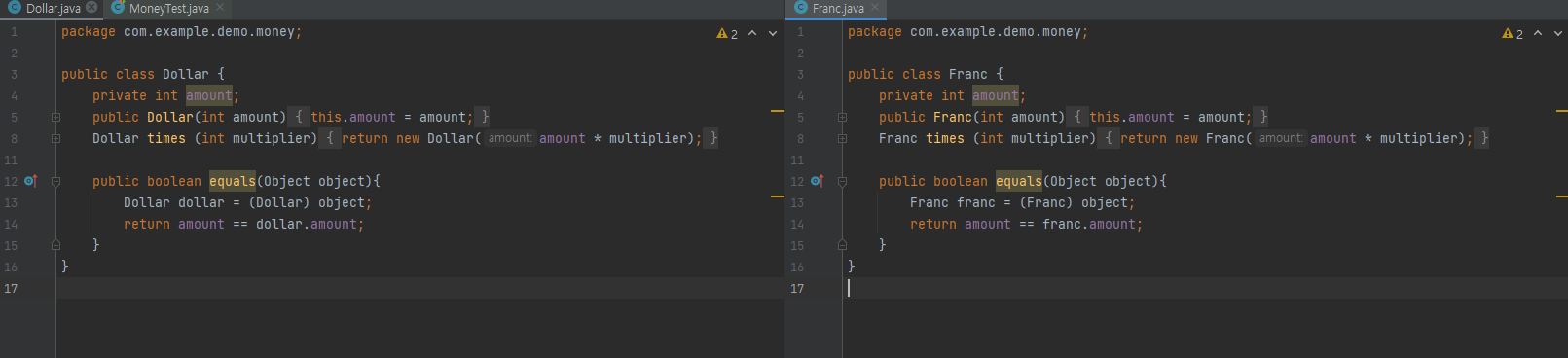This screenshot has height=358, width=1568.
Task: Go to previous highlighted error in Franc.java
Action: coord(1538,33)
